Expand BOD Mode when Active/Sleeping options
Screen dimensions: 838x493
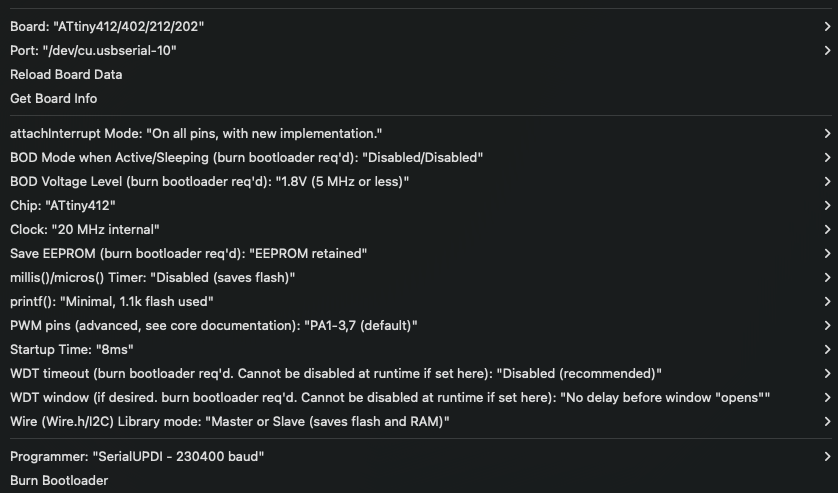pos(246,157)
